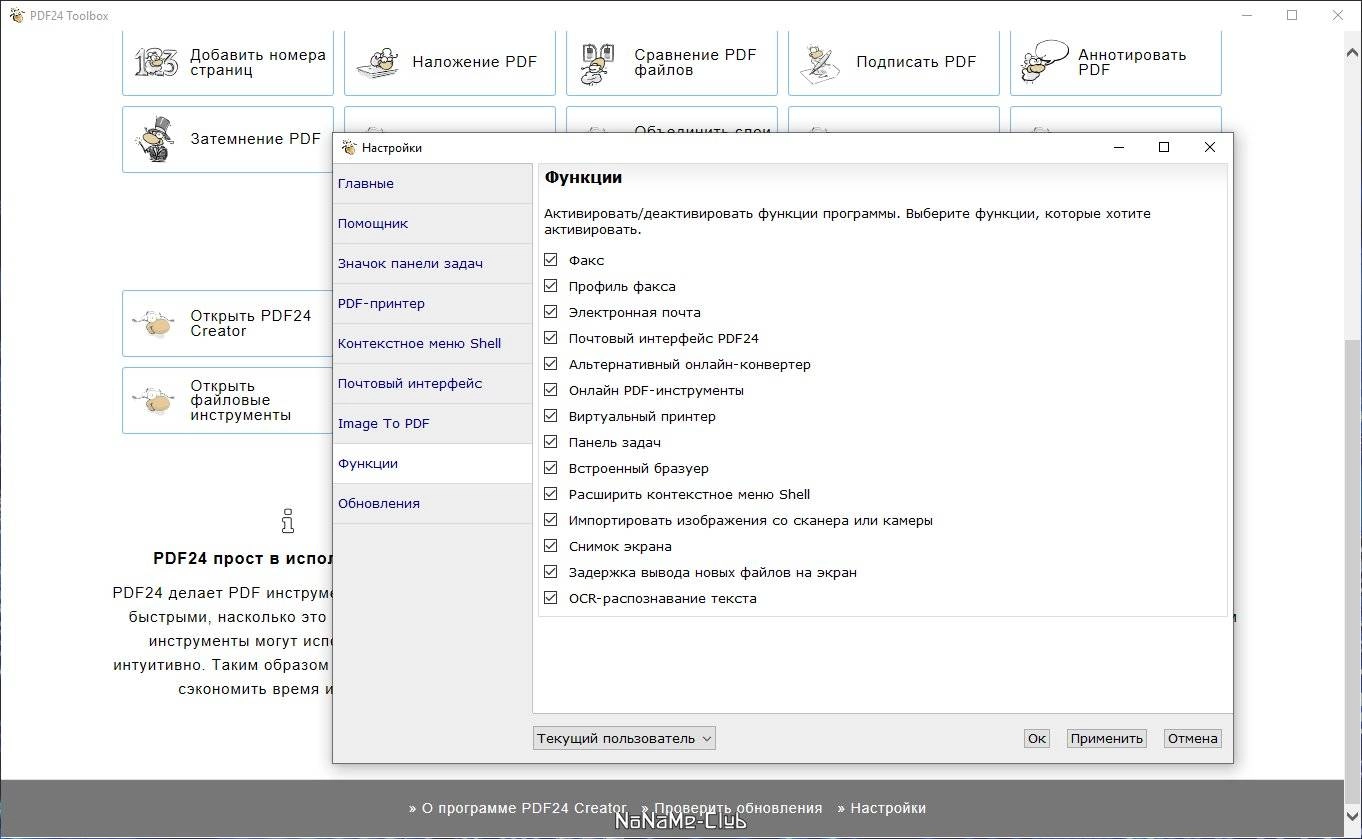Toggle the Профиль факса checkbox

(x=550, y=286)
